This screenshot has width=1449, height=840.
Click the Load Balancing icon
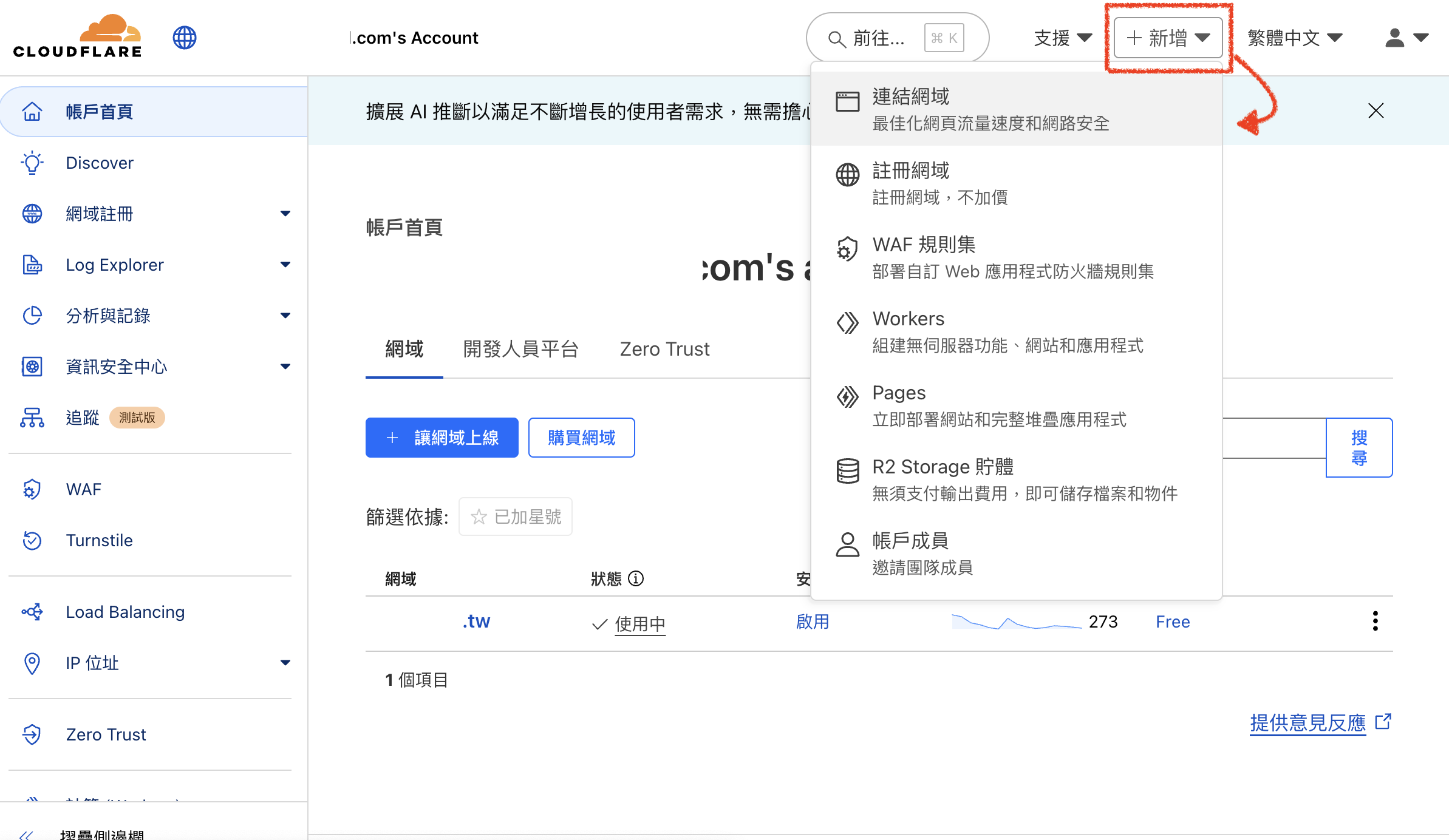32,612
